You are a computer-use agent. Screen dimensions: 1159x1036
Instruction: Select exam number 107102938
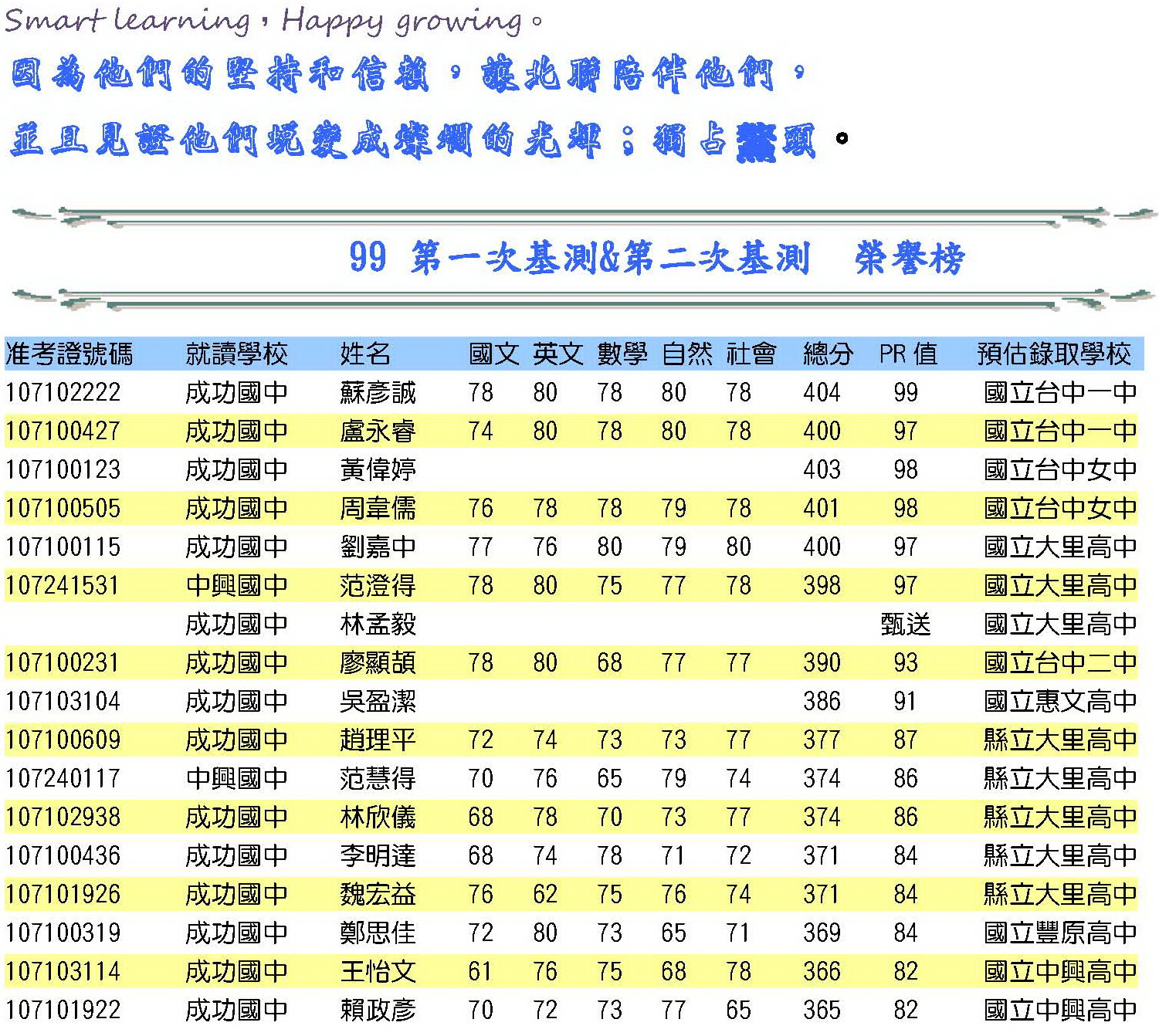point(63,818)
